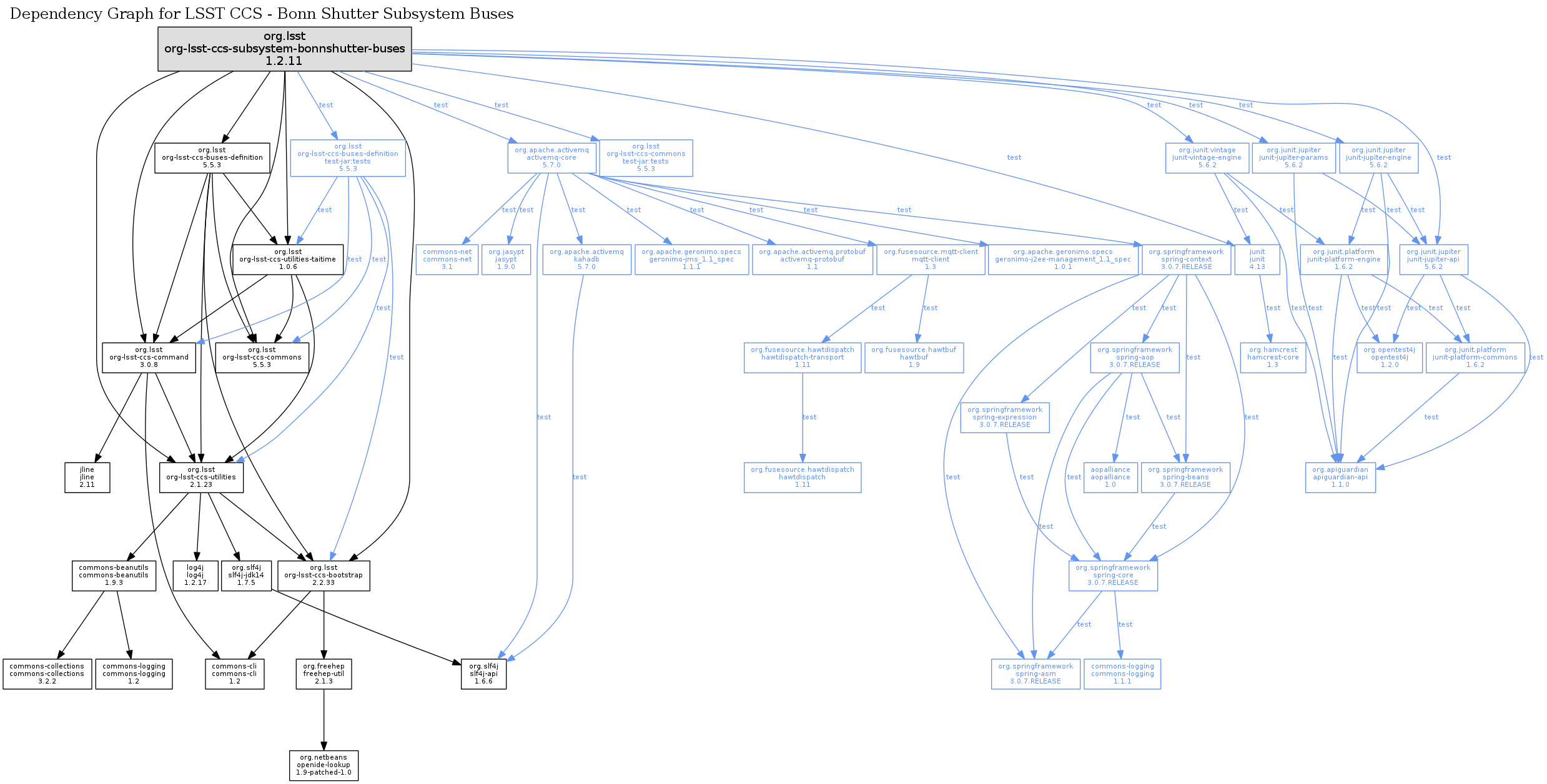Select the org-lsst-ccs-bootstrap 2.2.33 node
Viewport: 1547px width, 784px height.
point(323,576)
